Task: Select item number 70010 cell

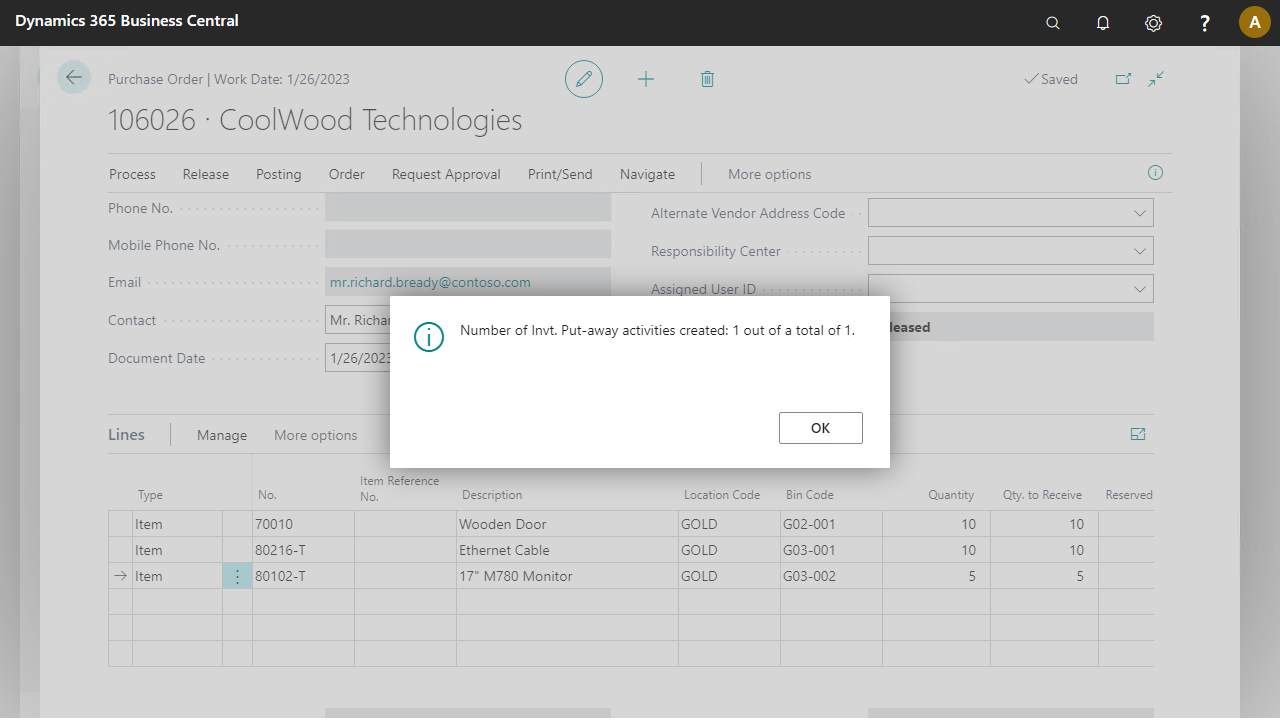Action: (x=303, y=524)
